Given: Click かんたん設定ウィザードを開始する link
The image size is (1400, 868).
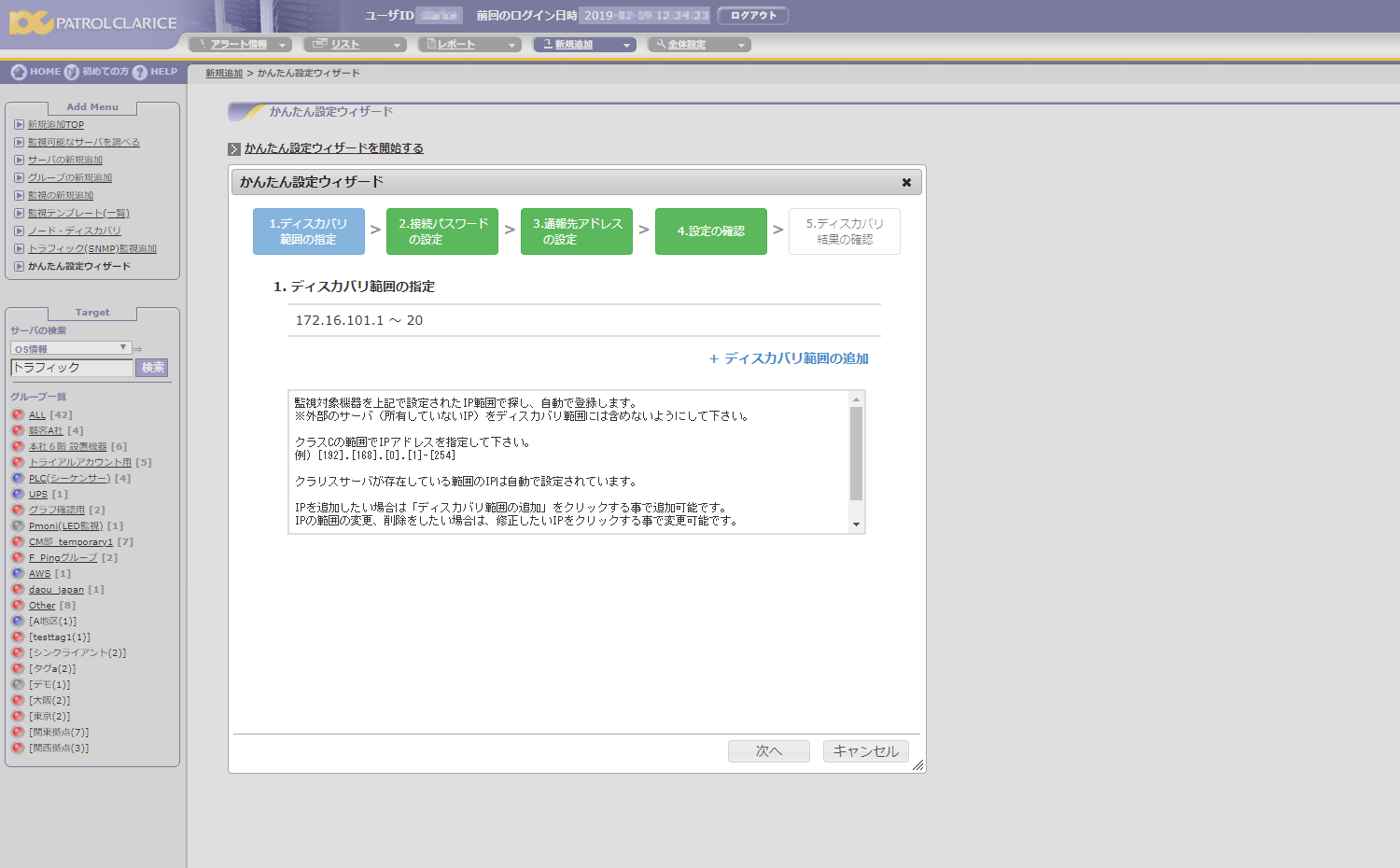Looking at the screenshot, I should (x=334, y=148).
